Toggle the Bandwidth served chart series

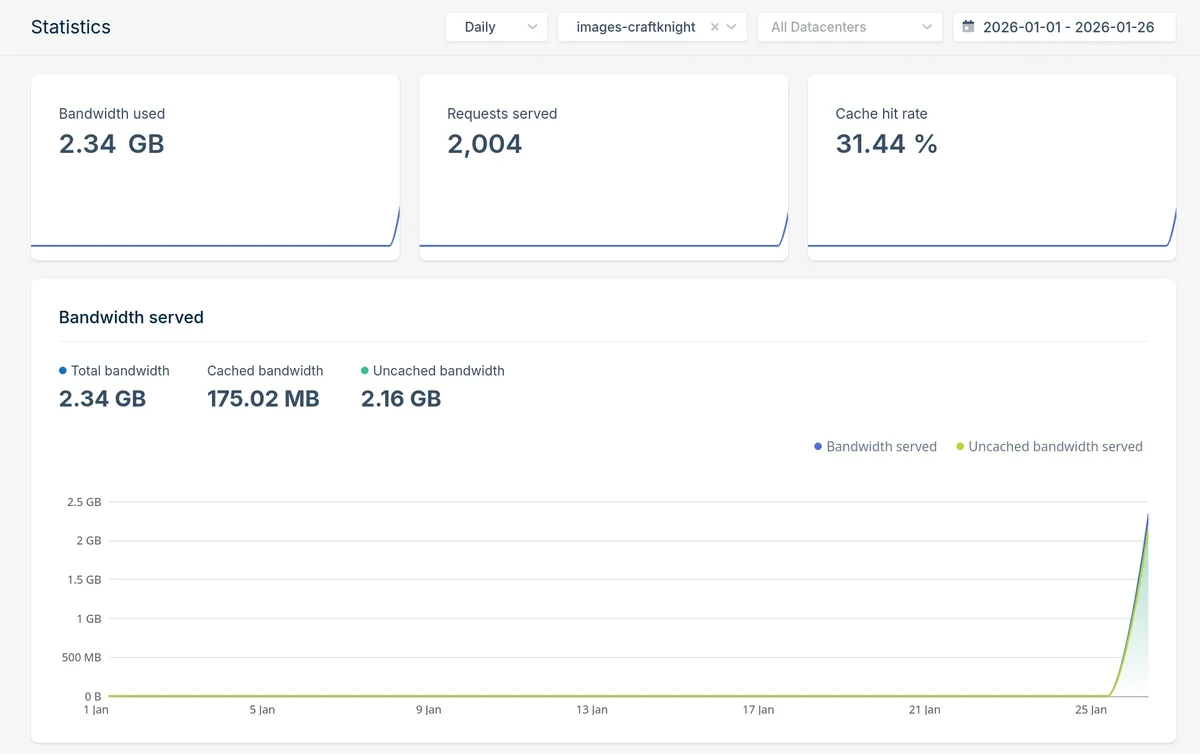(x=875, y=447)
